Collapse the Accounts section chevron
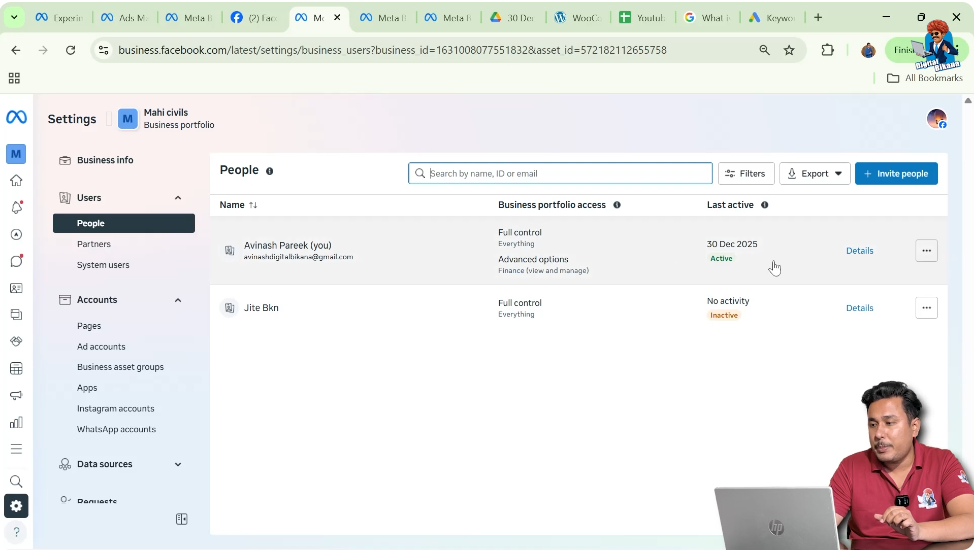 tap(178, 300)
